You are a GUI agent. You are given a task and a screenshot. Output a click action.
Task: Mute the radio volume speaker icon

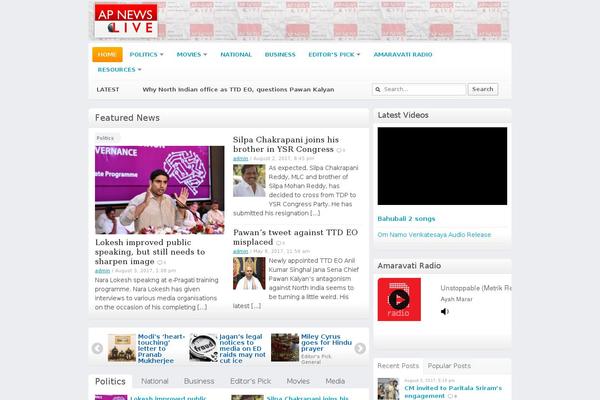coord(445,312)
